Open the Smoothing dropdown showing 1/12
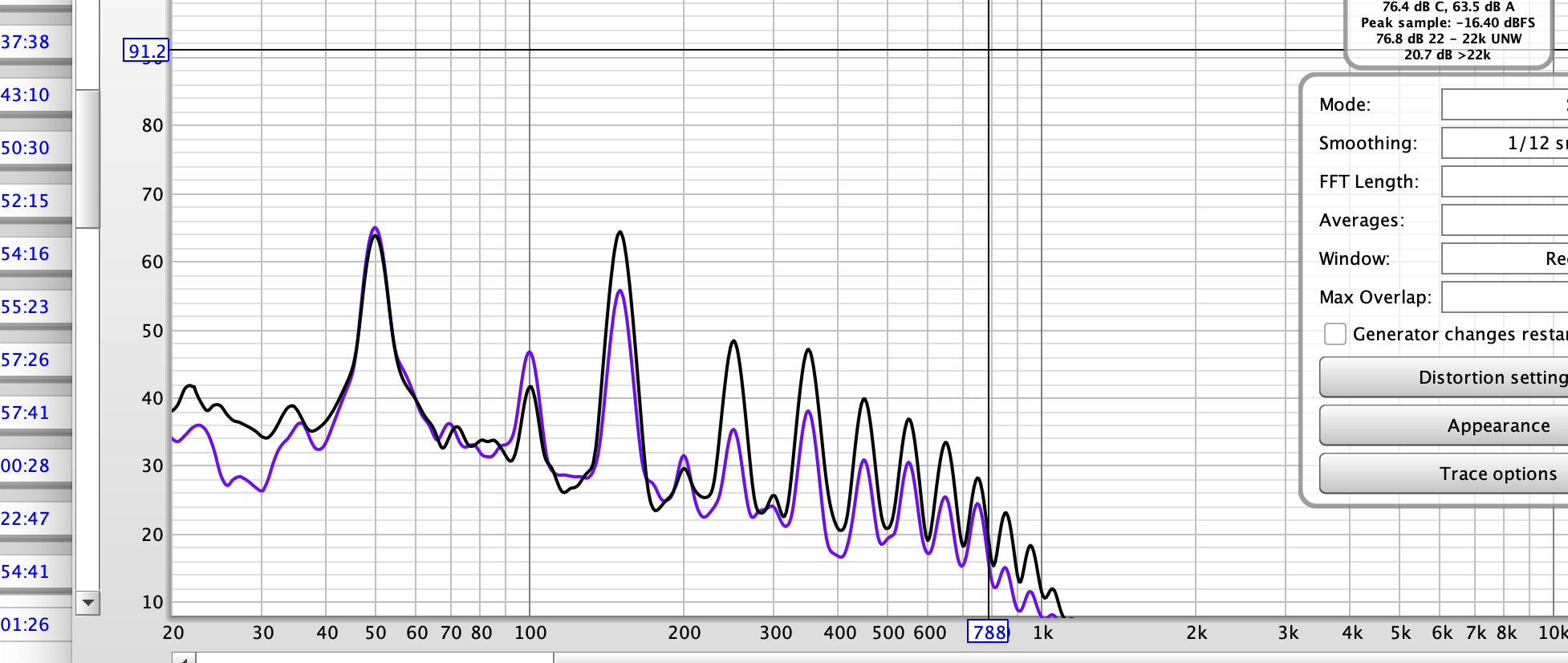 click(1504, 143)
